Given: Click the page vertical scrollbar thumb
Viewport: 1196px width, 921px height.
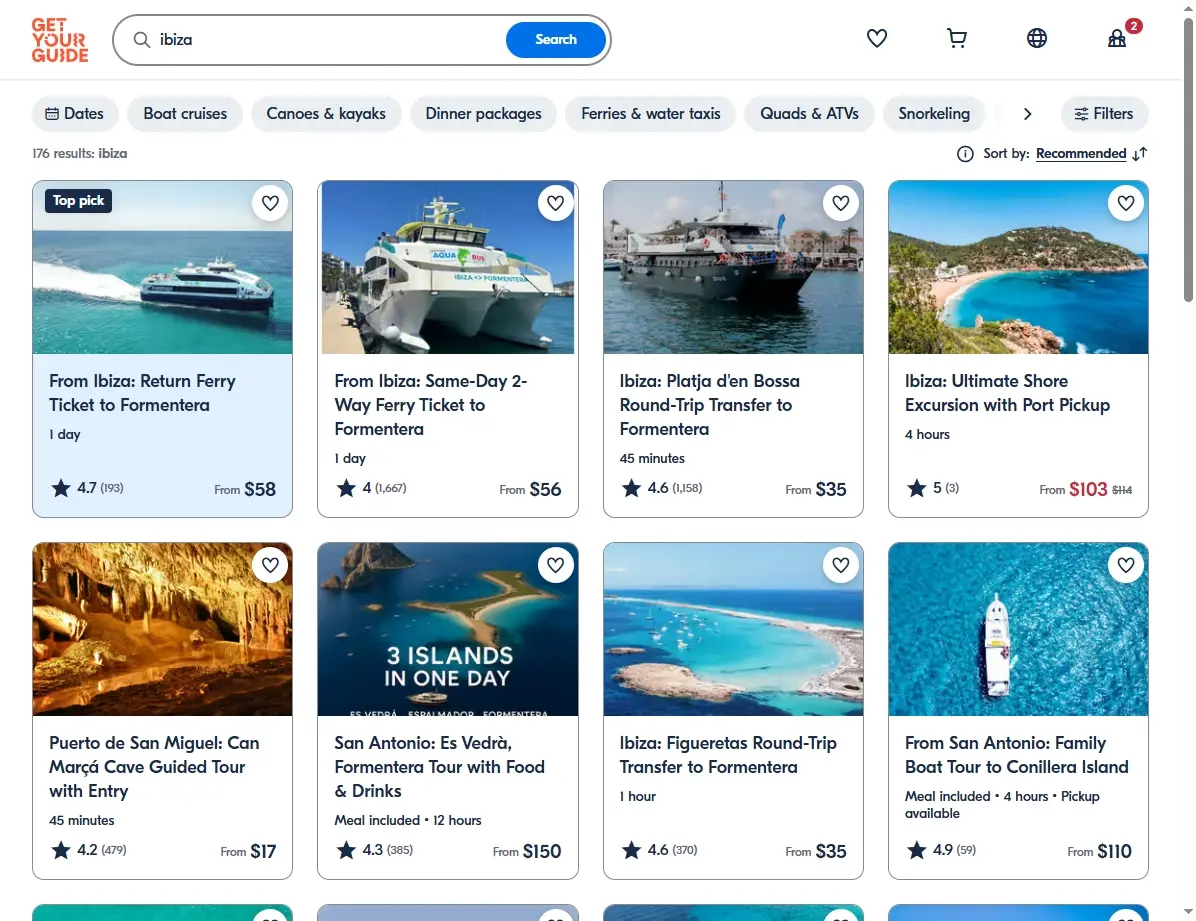Looking at the screenshot, I should 1188,160.
